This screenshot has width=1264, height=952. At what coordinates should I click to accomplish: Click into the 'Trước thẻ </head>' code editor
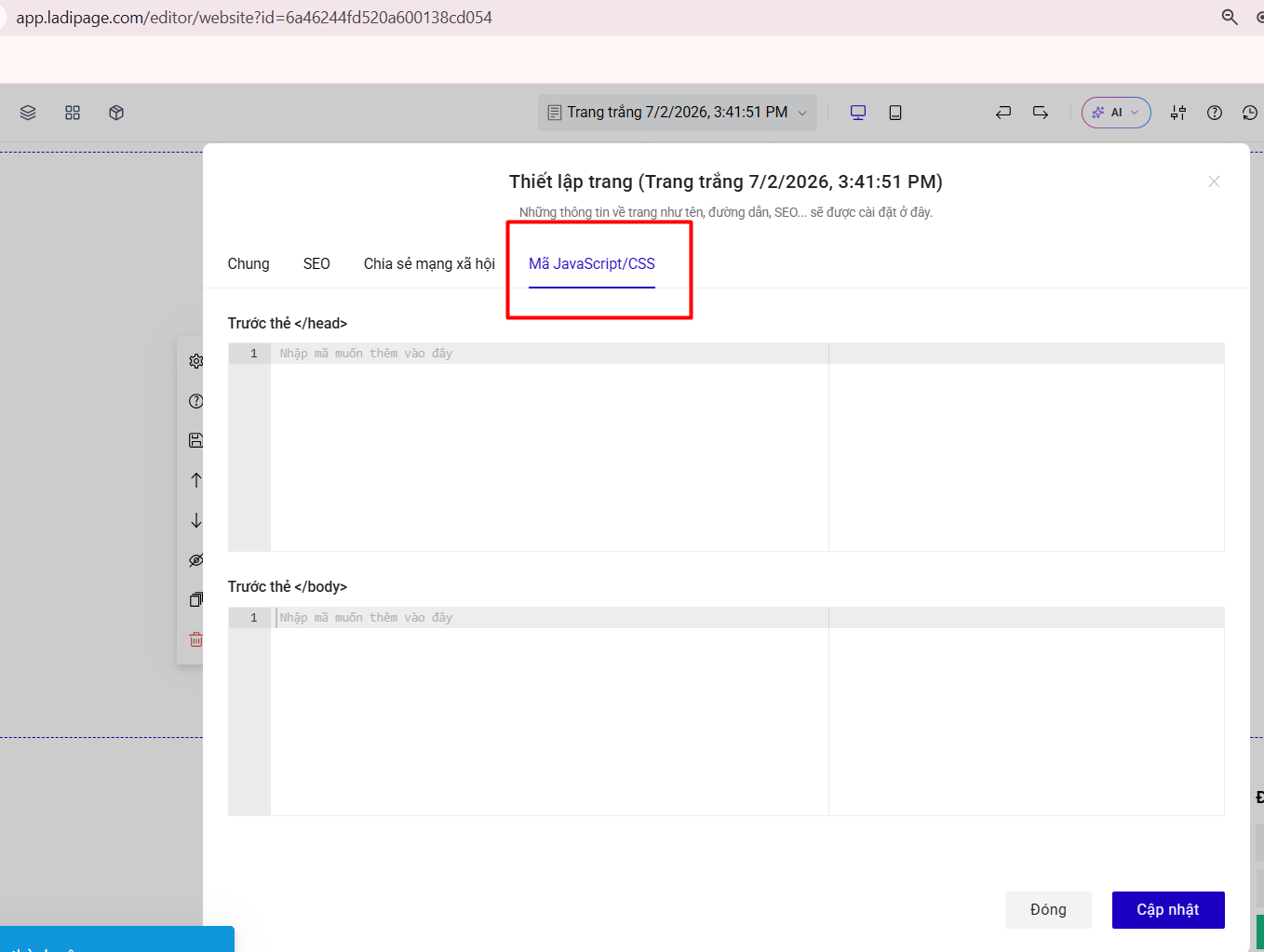pos(726,447)
